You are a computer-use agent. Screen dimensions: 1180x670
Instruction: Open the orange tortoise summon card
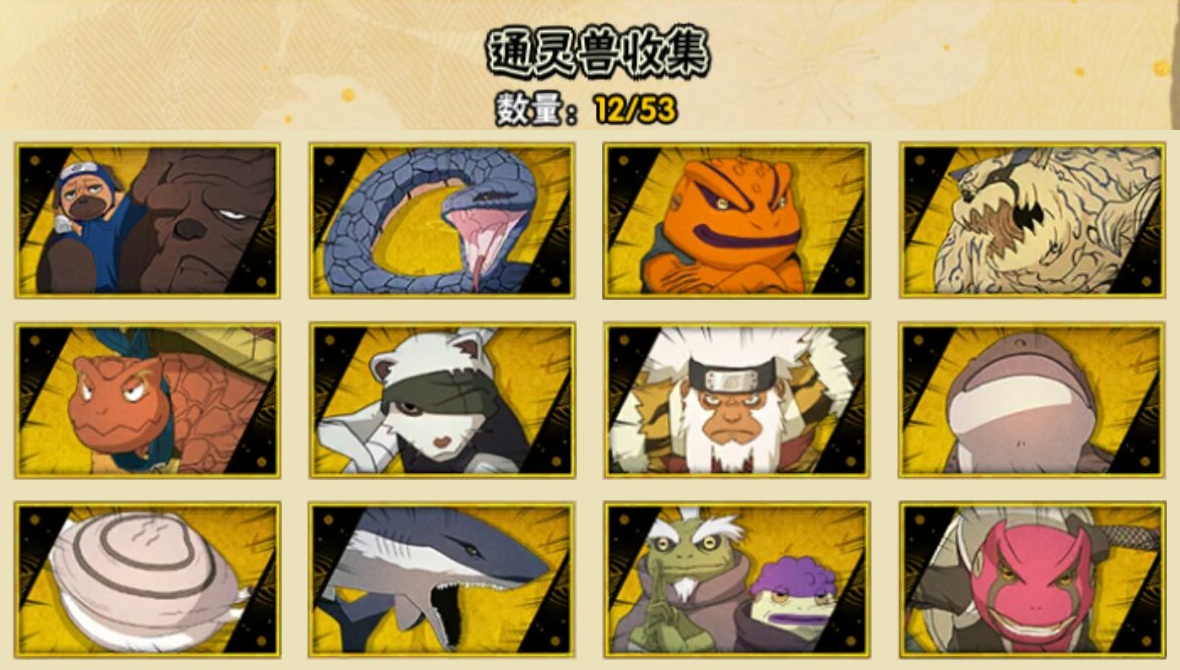coord(148,400)
